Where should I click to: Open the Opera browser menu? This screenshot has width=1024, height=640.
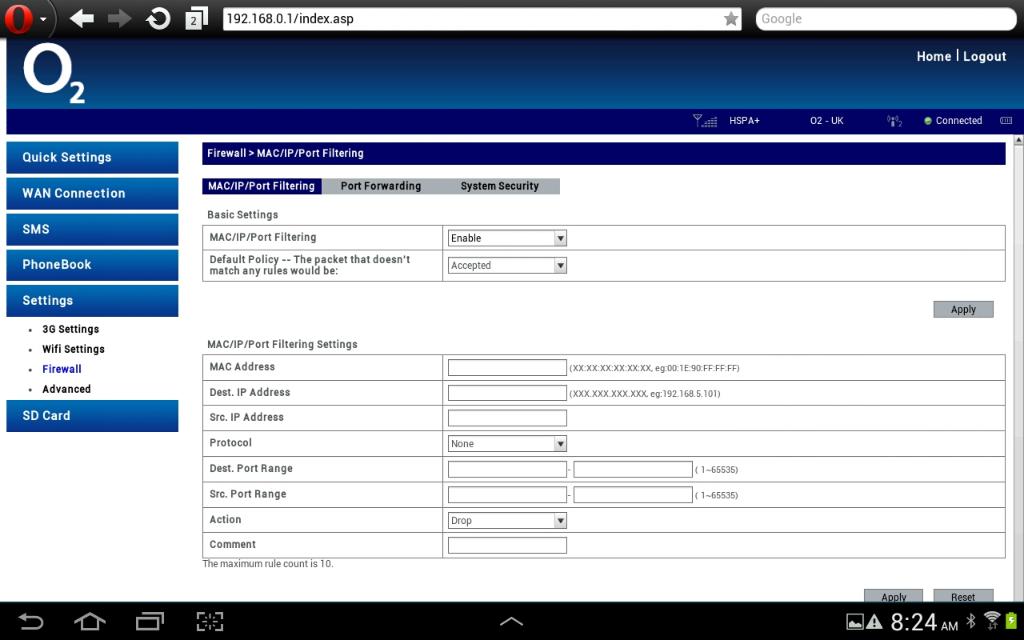(25, 19)
